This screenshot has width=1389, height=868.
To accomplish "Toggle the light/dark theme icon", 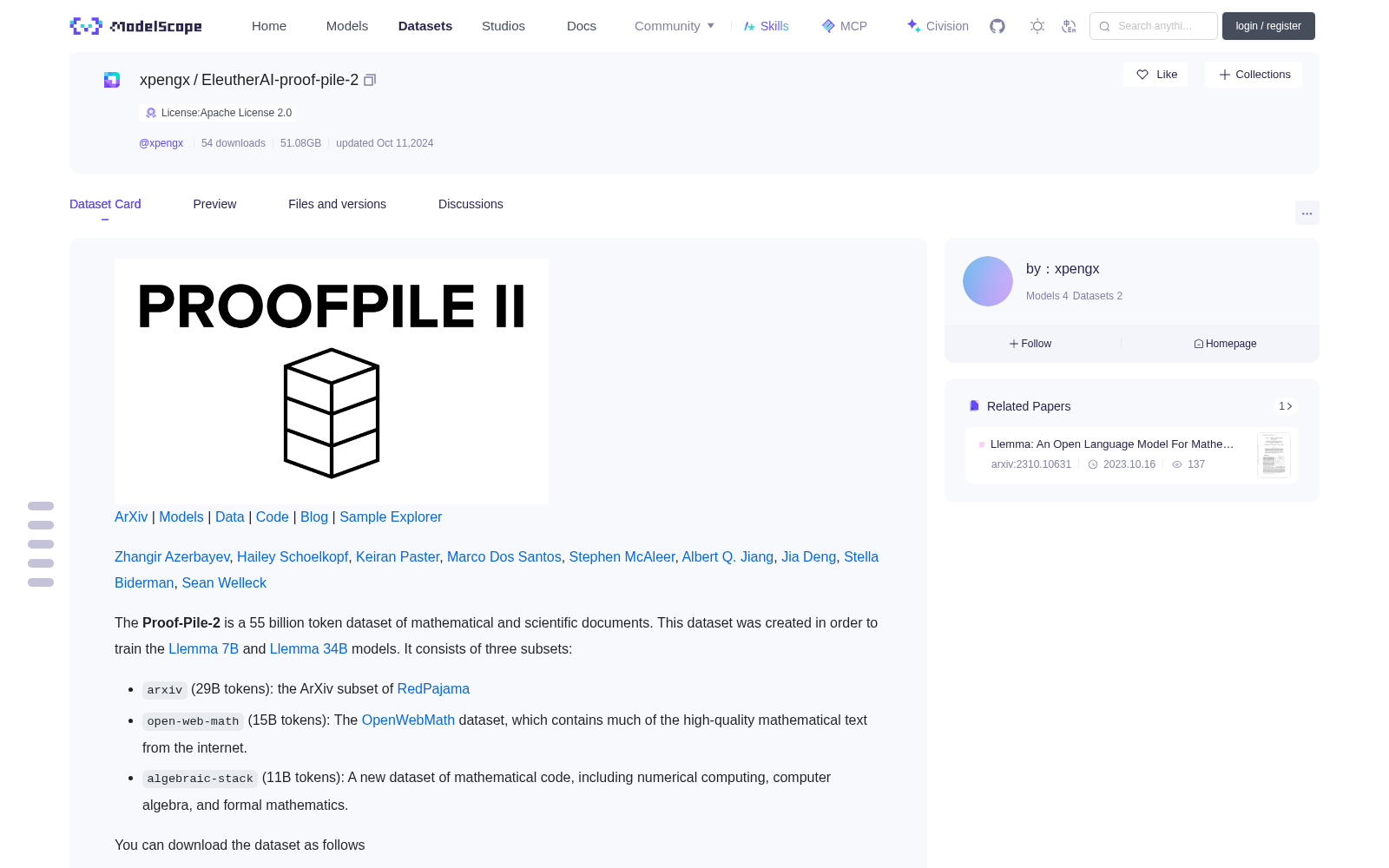I will (1037, 26).
